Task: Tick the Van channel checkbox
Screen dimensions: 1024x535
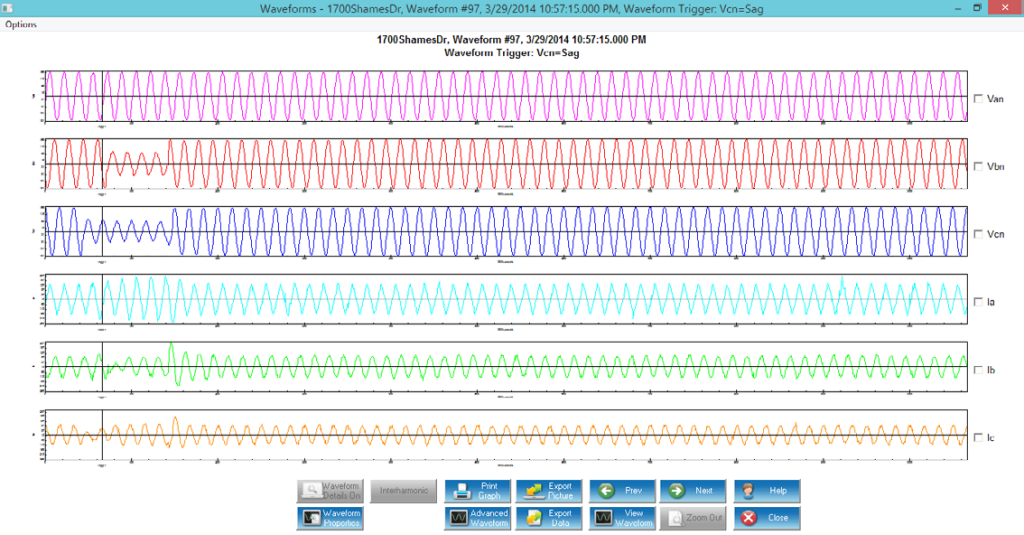Action: [978, 99]
